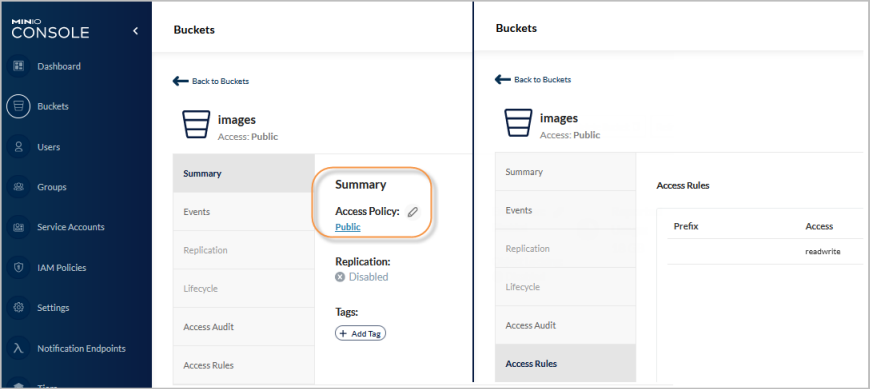Switch to Access Audit tab in left panel
Viewport: 870px width, 389px height.
[x=244, y=327]
